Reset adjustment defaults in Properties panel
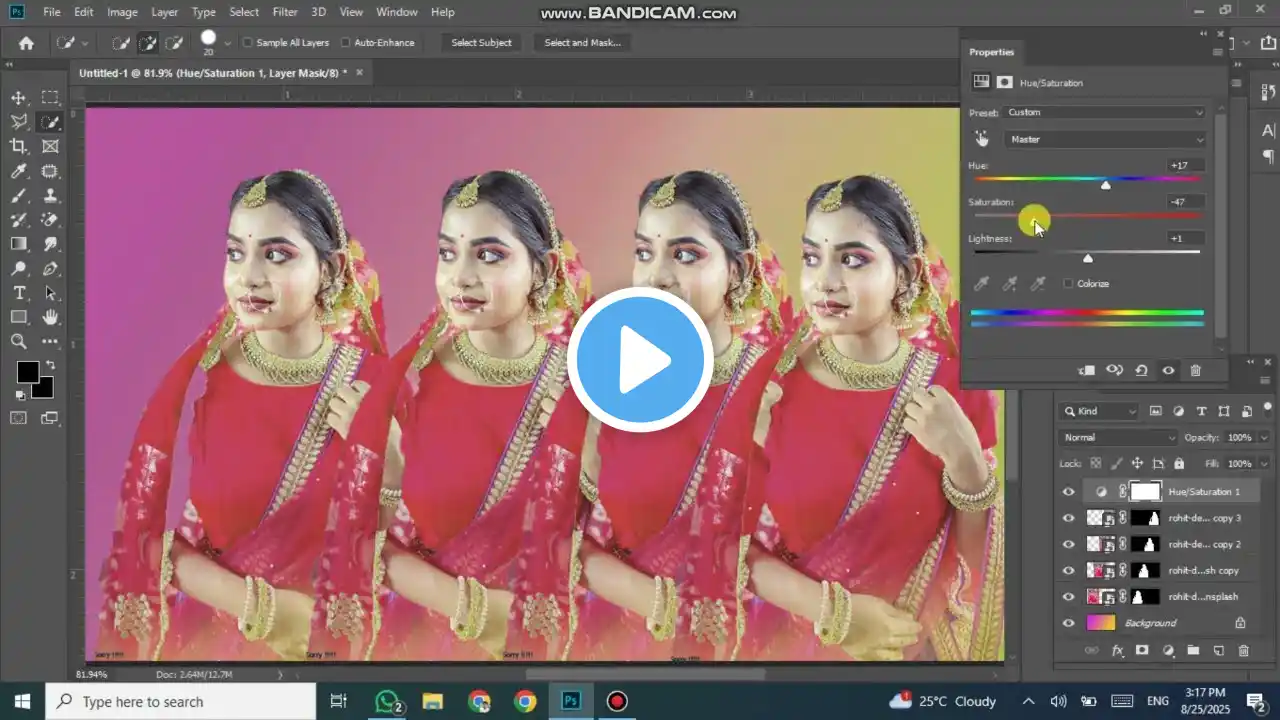 click(1141, 371)
